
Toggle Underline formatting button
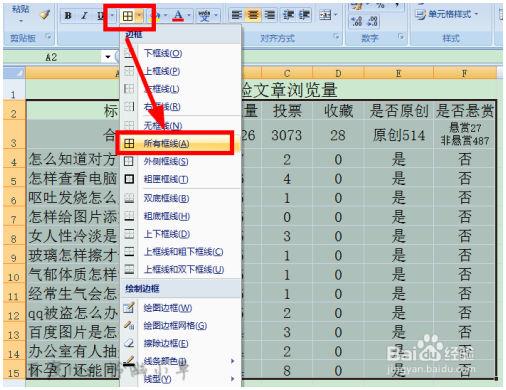(100, 15)
